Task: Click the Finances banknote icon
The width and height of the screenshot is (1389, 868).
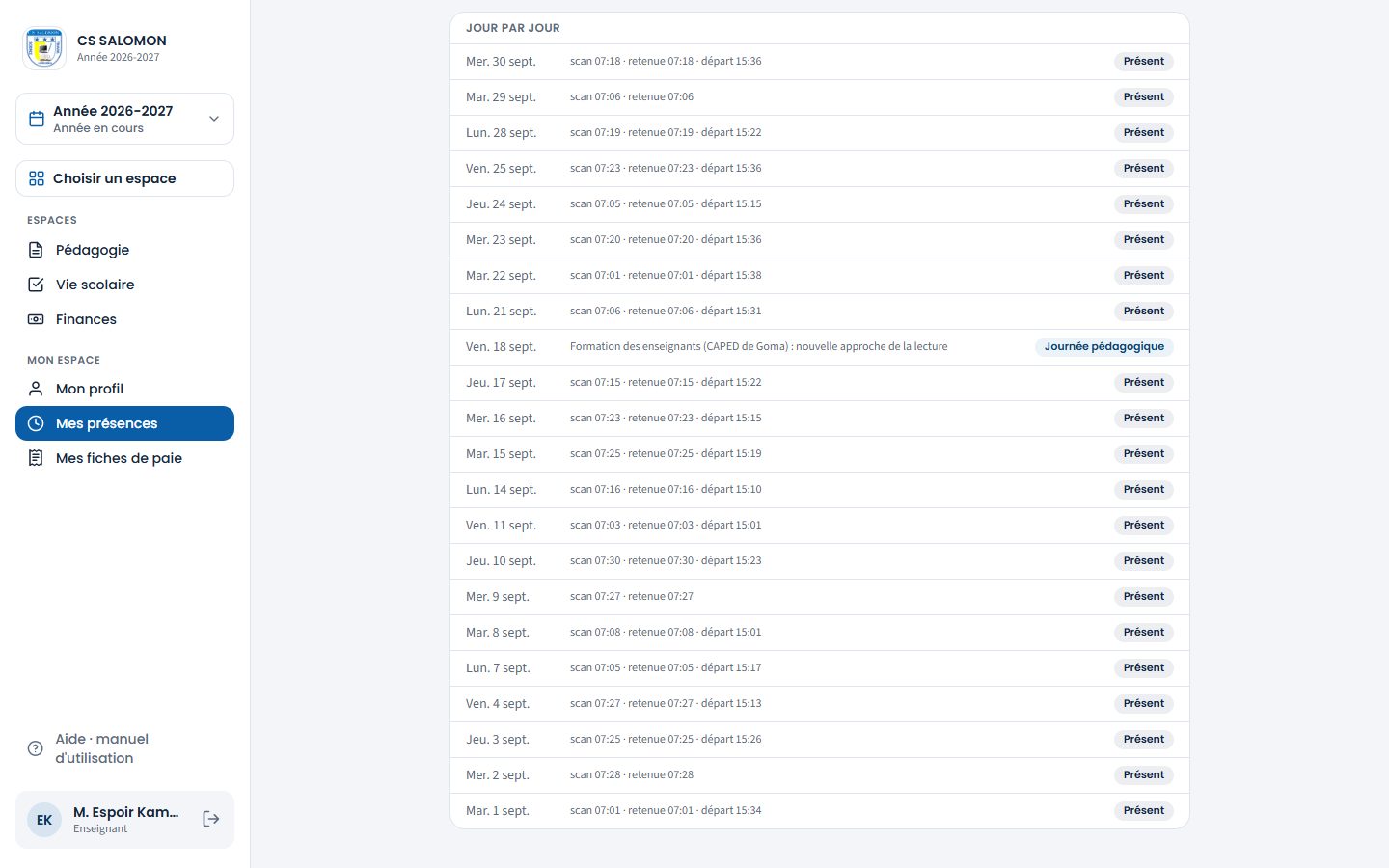Action: pyautogui.click(x=36, y=319)
